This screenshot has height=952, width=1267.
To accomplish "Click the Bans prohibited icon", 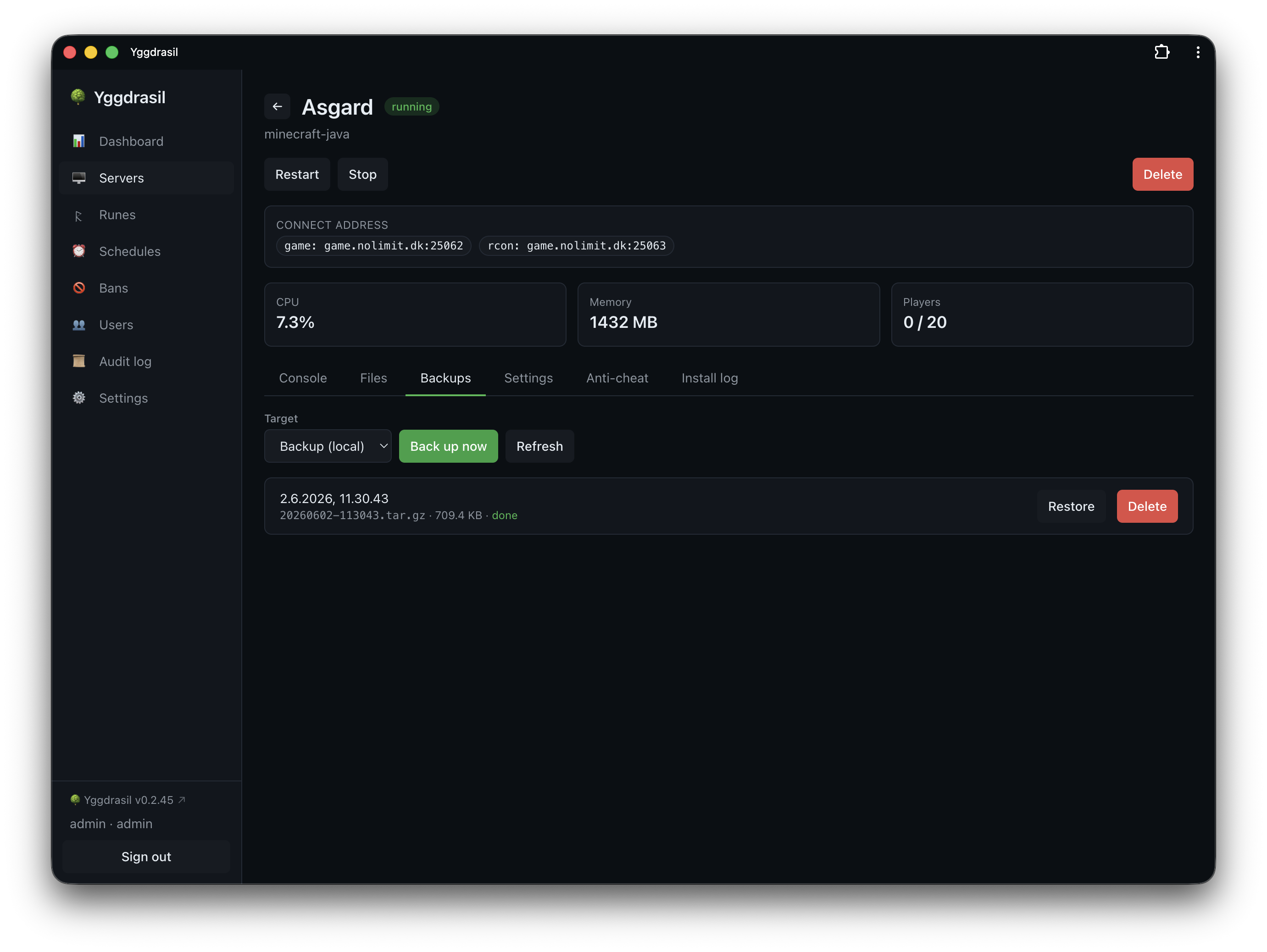I will (x=79, y=288).
